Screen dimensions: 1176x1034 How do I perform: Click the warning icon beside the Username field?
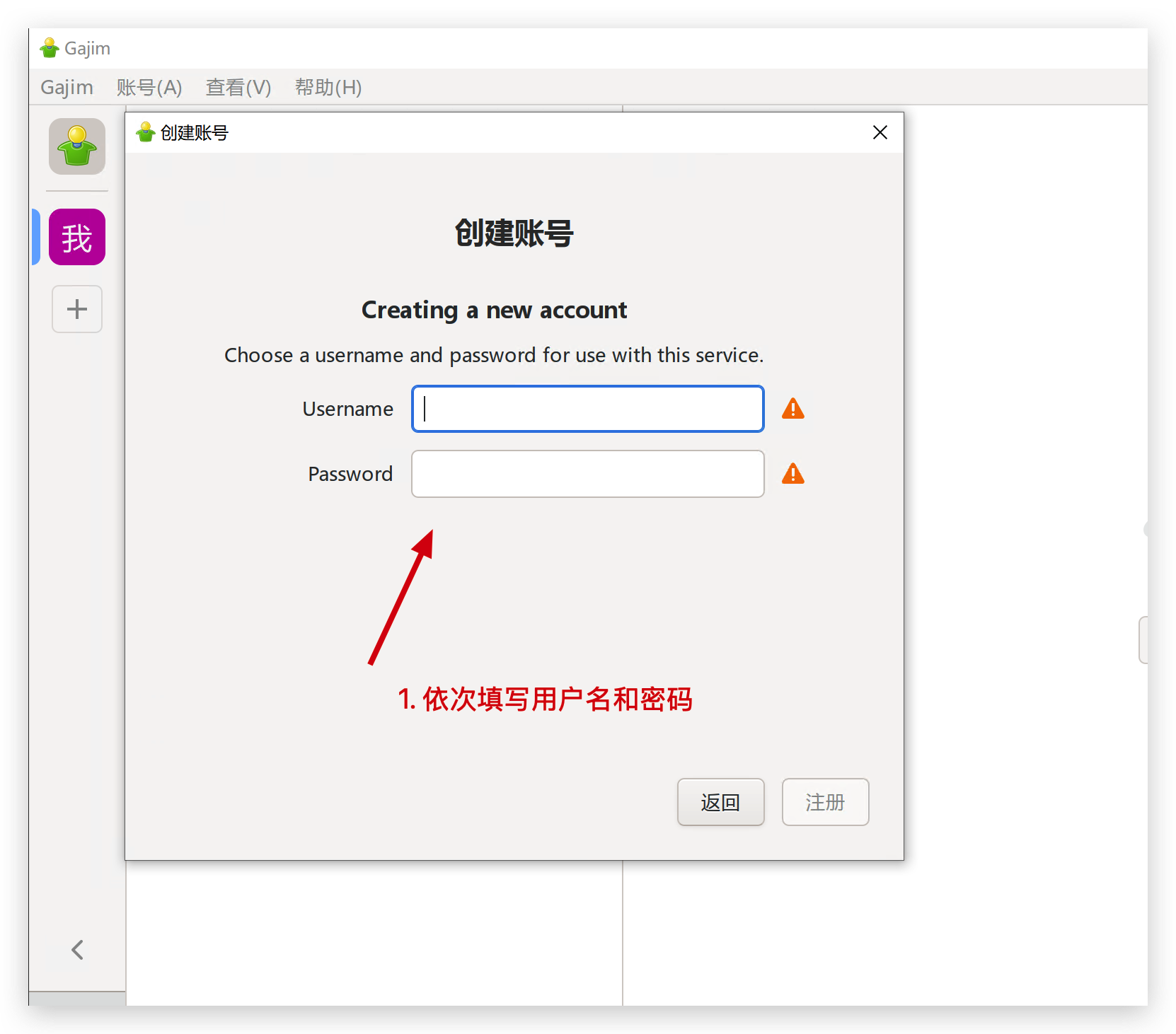coord(793,409)
